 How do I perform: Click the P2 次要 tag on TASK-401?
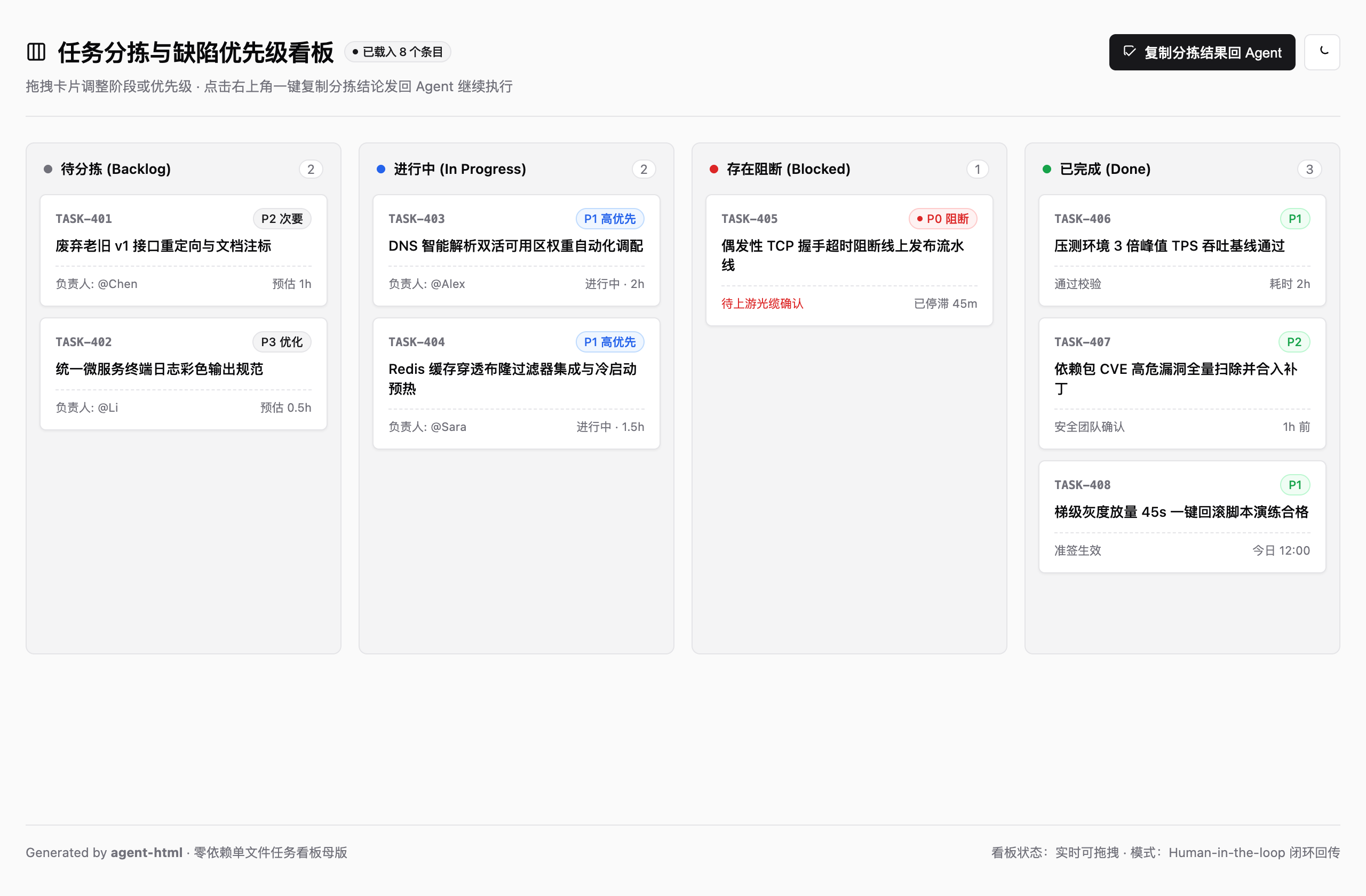coord(282,219)
